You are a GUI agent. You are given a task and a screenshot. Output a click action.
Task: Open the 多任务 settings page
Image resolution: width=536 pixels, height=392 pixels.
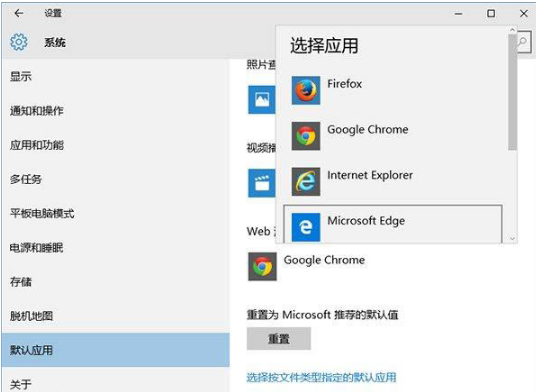click(116, 179)
